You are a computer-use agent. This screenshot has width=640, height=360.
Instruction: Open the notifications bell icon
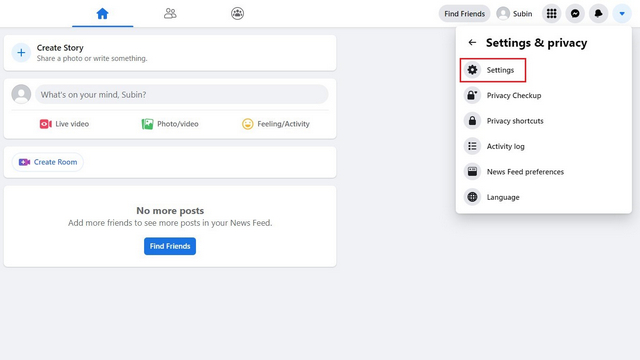tap(598, 13)
